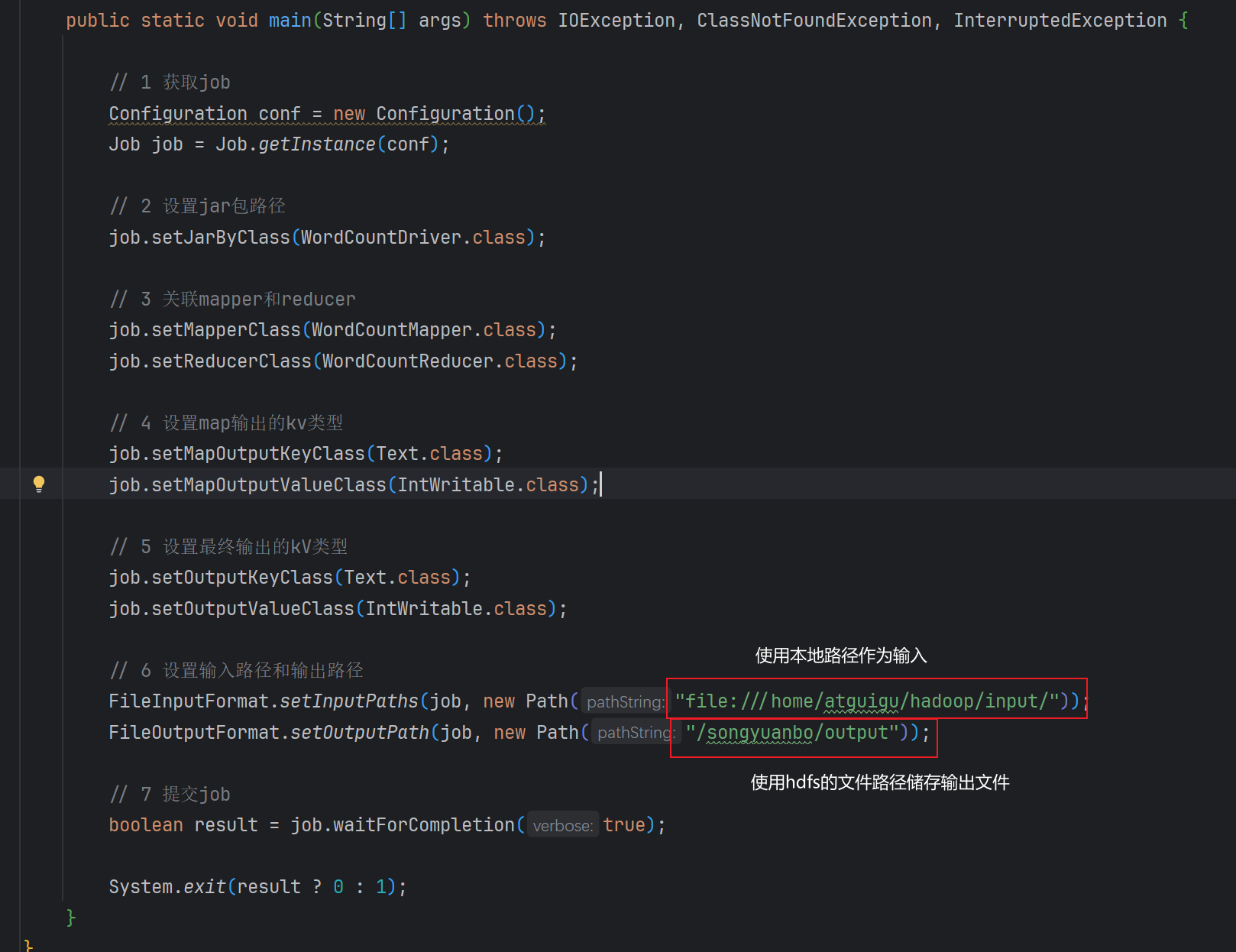This screenshot has height=952, width=1236.
Task: Click the comment "// 6 设置输入路径和输出路径"
Action: 236,671
